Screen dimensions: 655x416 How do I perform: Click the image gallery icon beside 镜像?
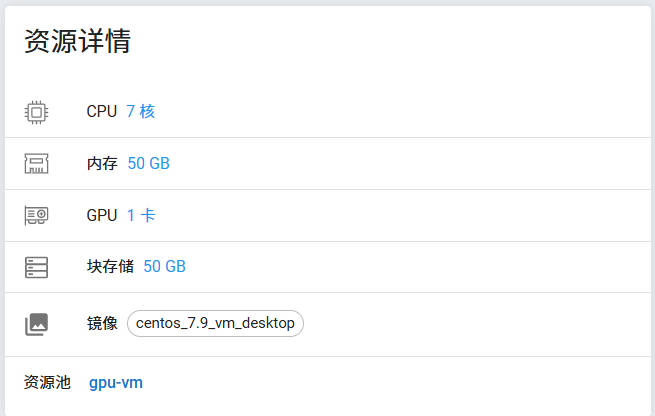click(x=36, y=324)
